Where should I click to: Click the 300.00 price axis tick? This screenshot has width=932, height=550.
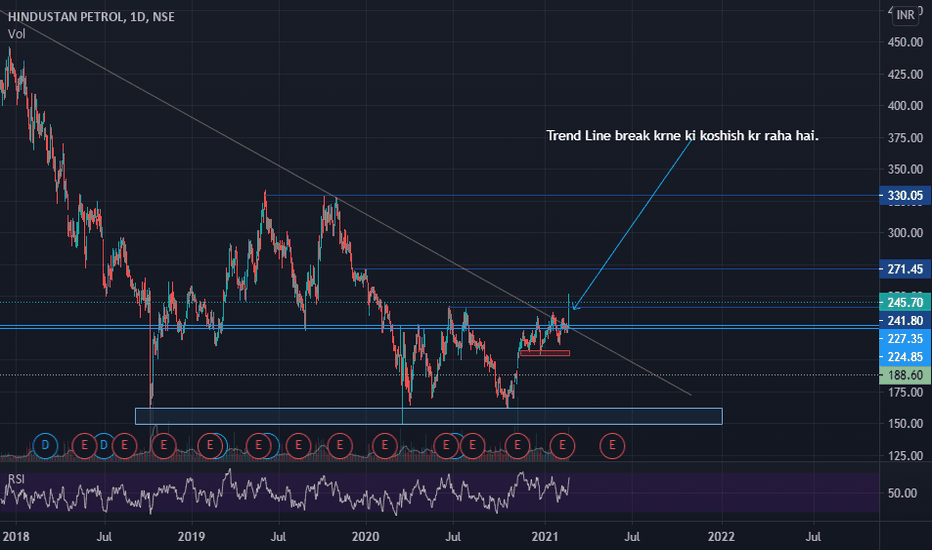click(x=905, y=233)
